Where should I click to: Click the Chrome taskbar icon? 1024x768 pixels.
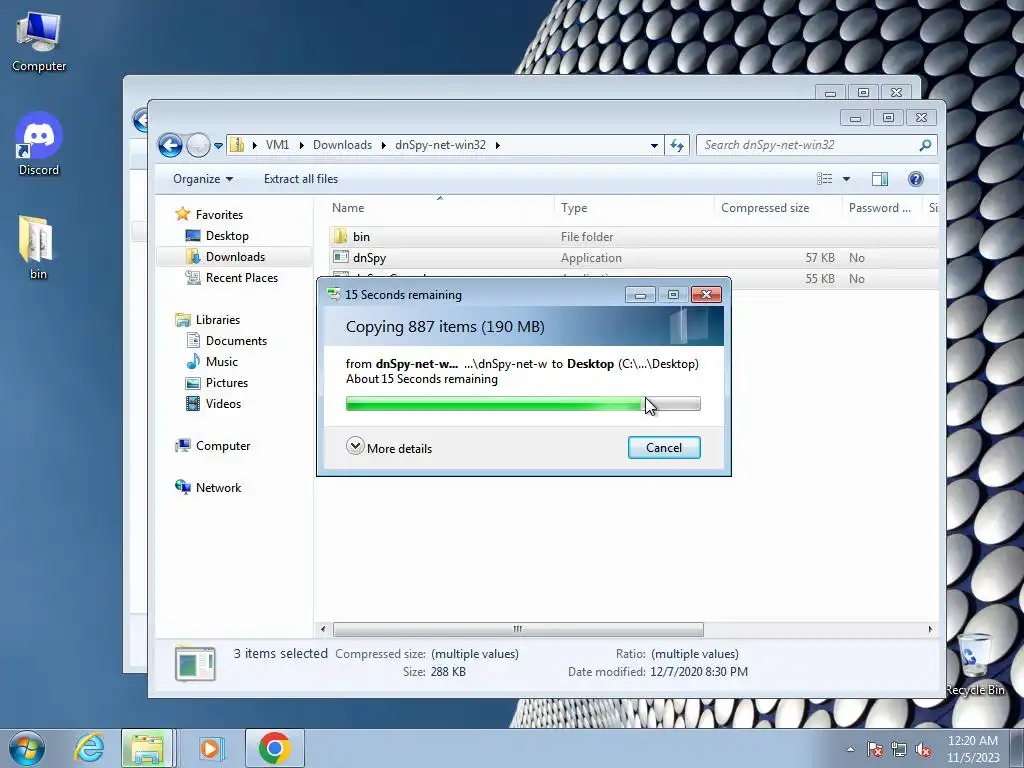[274, 748]
